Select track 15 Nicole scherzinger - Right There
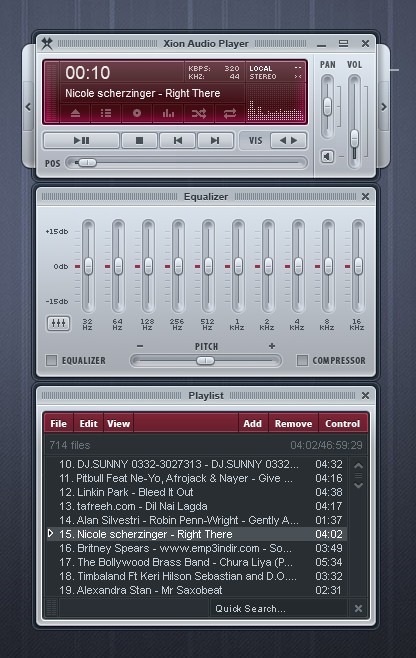416x658 pixels. point(196,534)
